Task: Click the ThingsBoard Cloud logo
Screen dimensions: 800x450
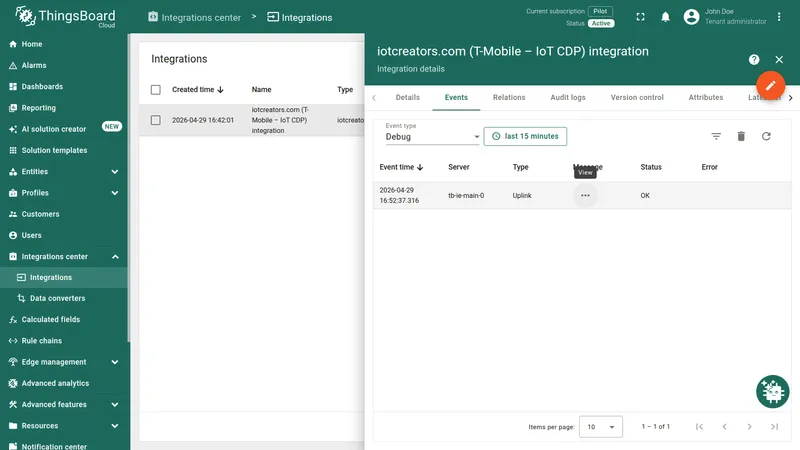Action: click(65, 17)
